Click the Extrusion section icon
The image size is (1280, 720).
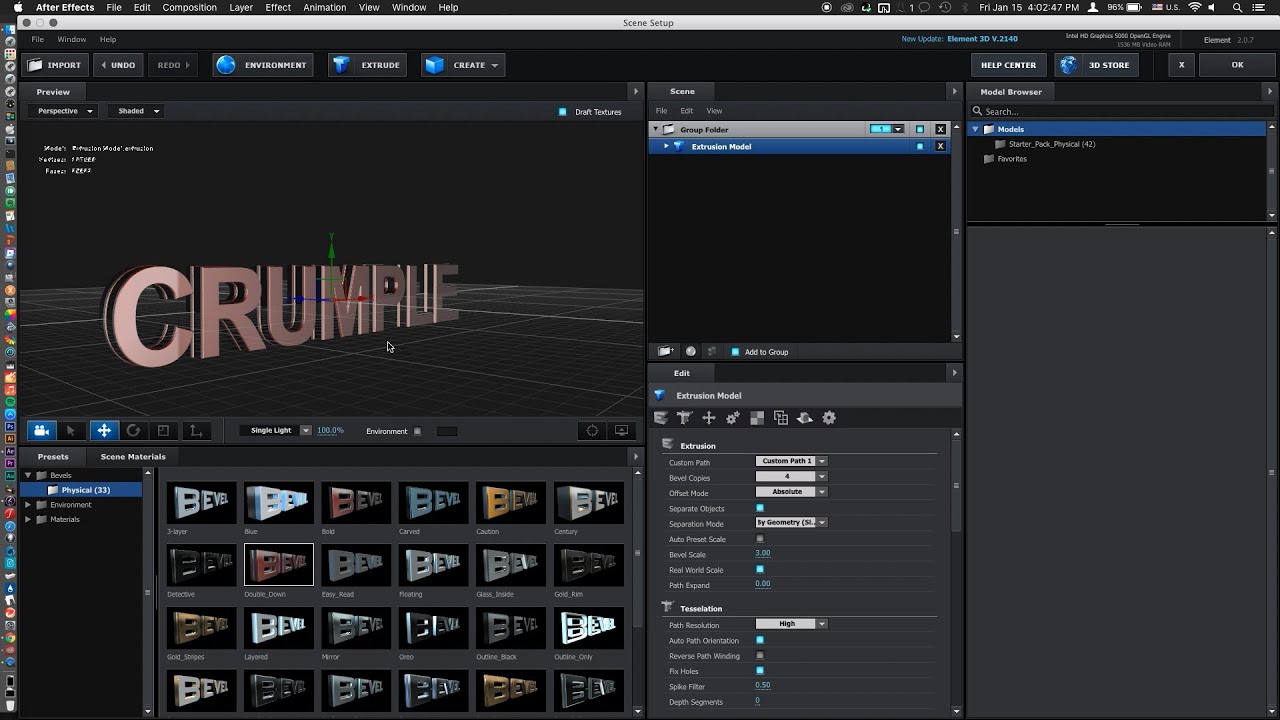point(667,444)
